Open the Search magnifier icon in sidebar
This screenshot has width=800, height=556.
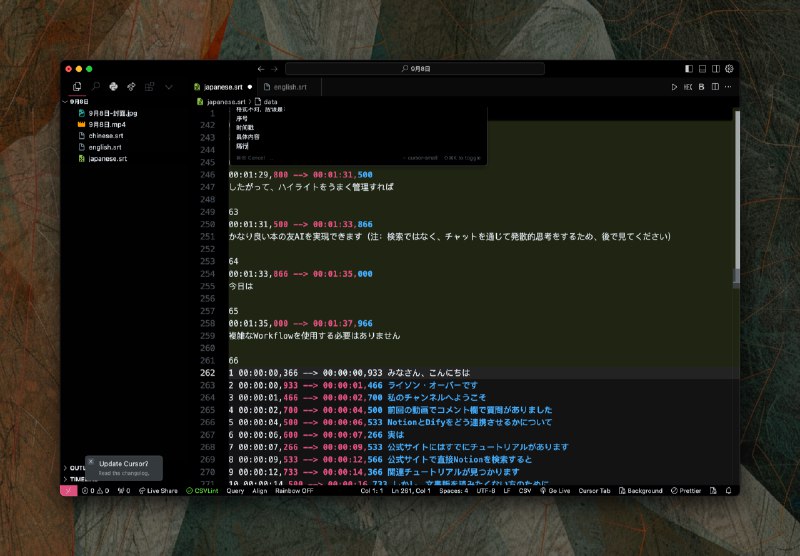point(95,87)
